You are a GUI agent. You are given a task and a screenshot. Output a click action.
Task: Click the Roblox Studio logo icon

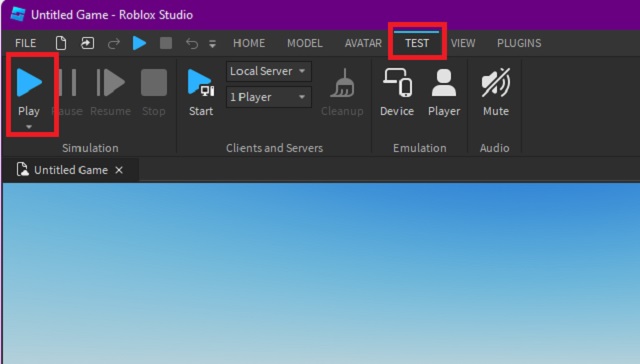coord(18,14)
